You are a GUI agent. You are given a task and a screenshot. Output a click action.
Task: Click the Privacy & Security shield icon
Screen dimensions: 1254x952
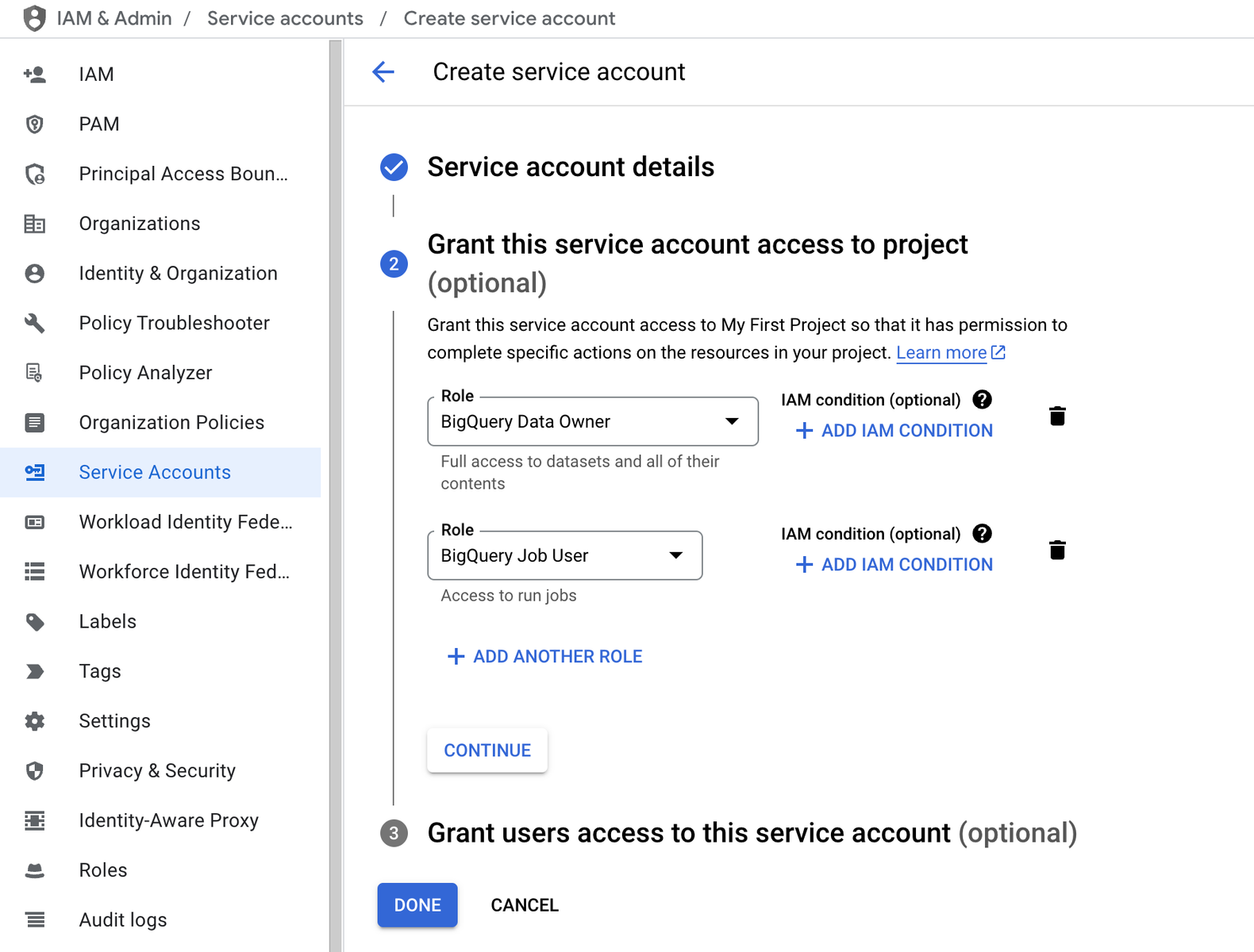coord(34,771)
